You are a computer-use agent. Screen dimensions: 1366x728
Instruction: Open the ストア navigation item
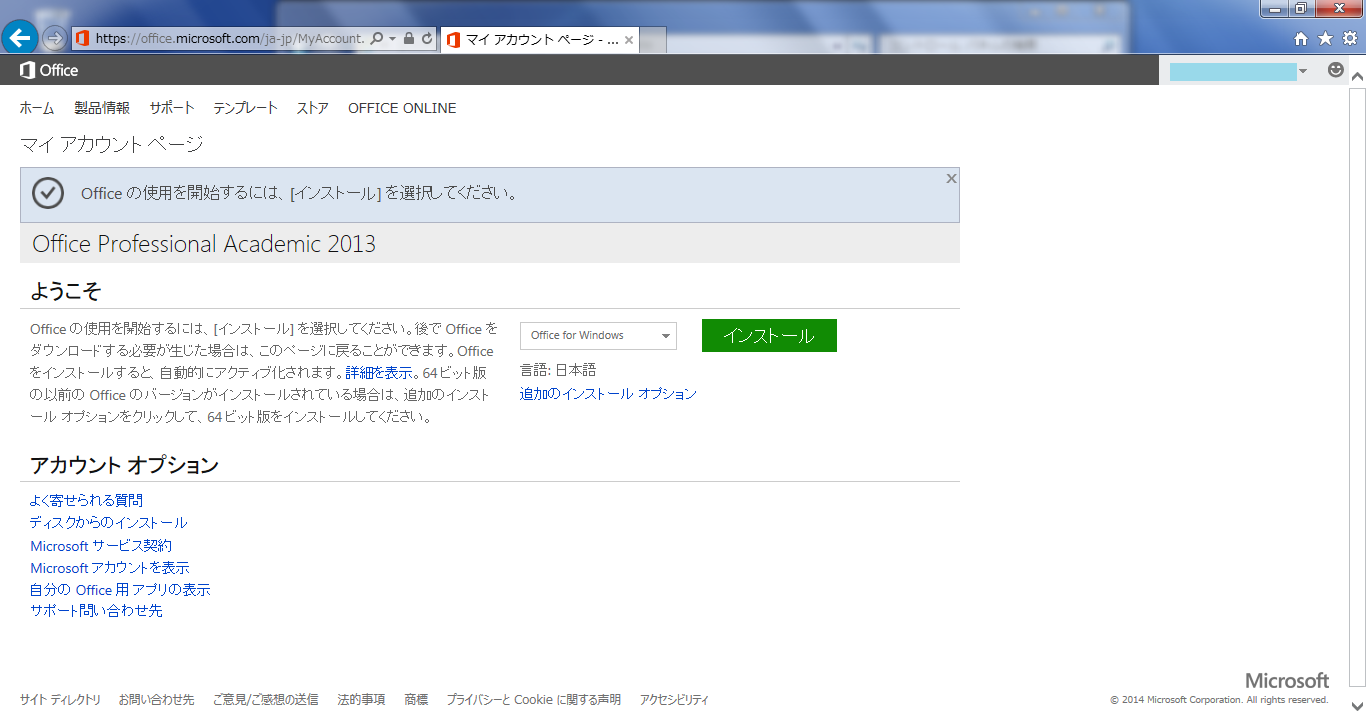[313, 108]
